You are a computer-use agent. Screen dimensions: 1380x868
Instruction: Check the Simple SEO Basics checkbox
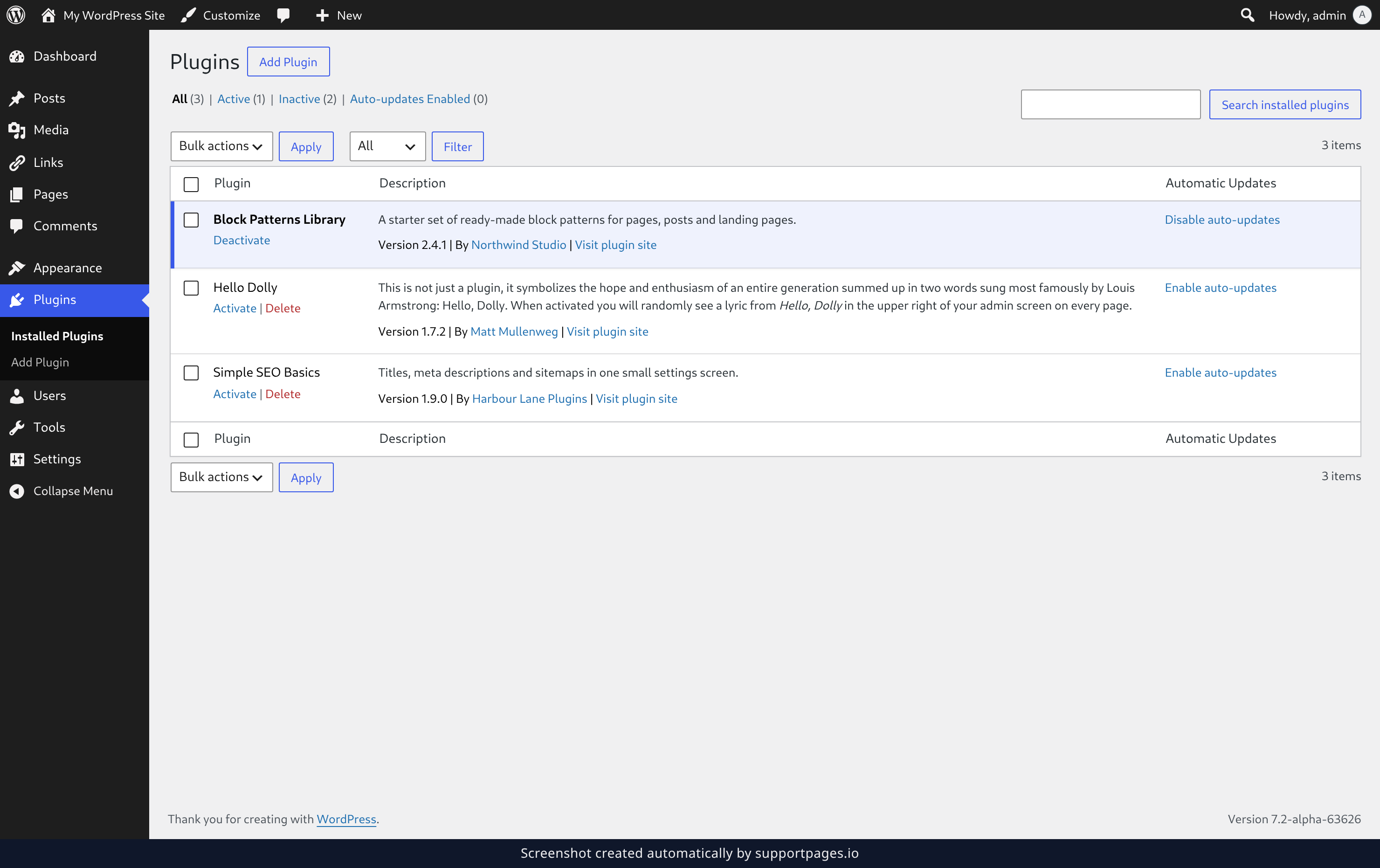click(x=191, y=373)
